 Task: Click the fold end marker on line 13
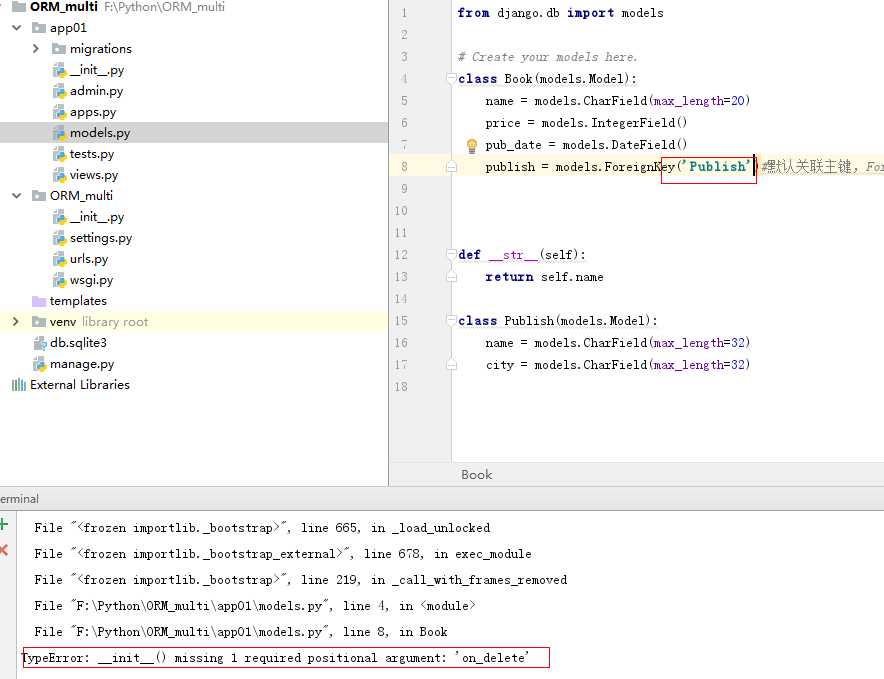[x=451, y=277]
